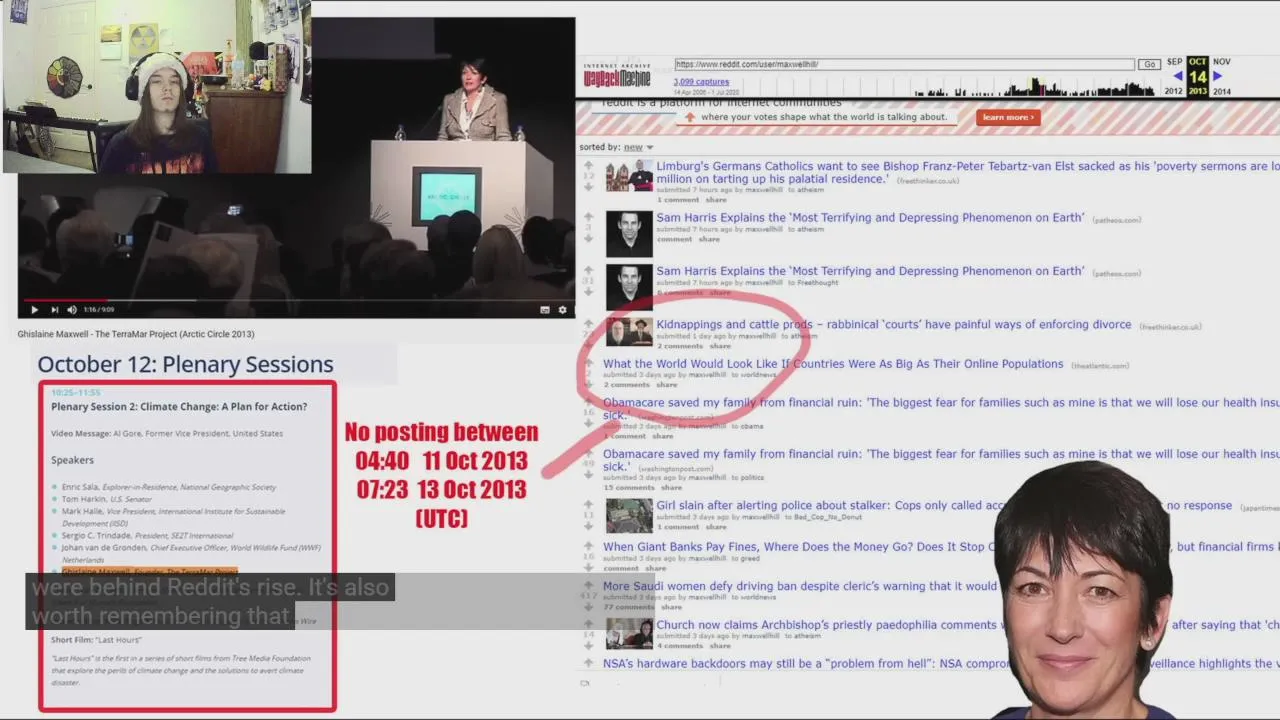Go to previous capture blue arrow
Screen dimensions: 1280x720
tap(1177, 76)
